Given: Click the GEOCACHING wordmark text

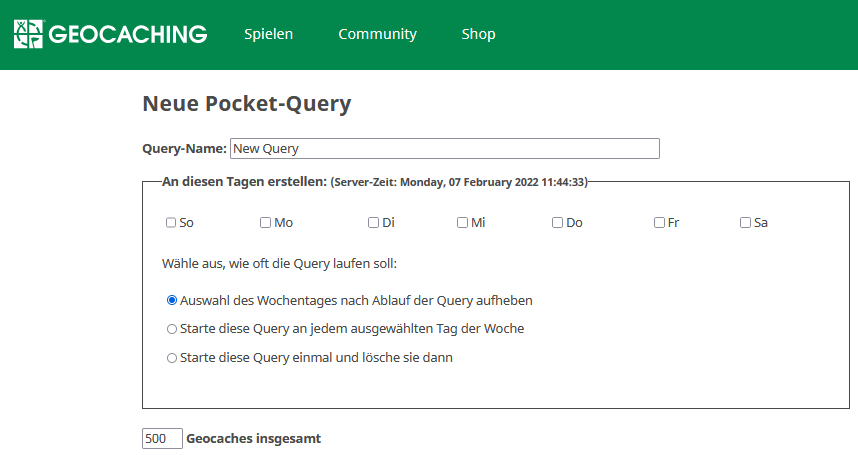Looking at the screenshot, I should 128,34.
